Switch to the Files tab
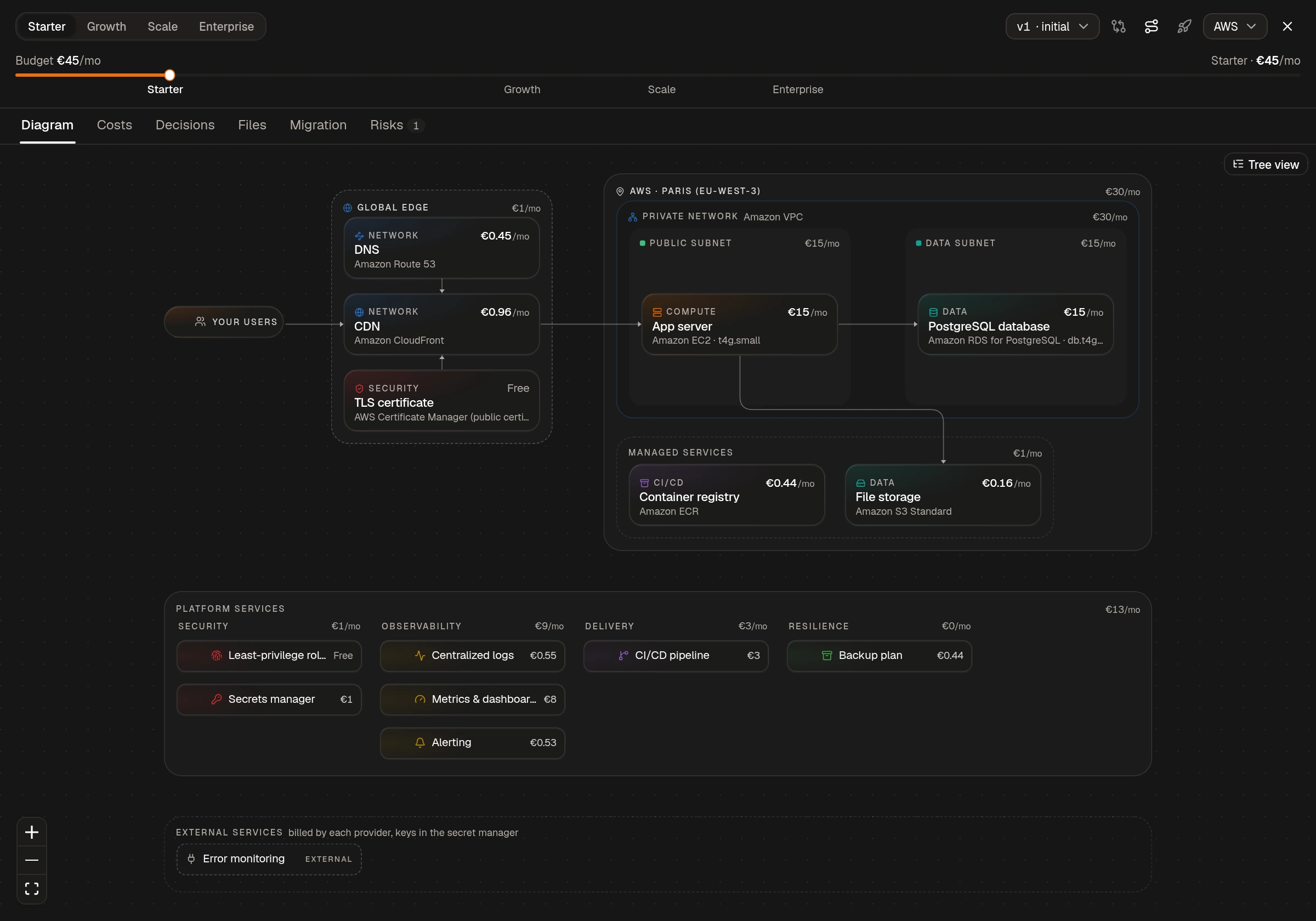The width and height of the screenshot is (1316, 921). click(252, 125)
